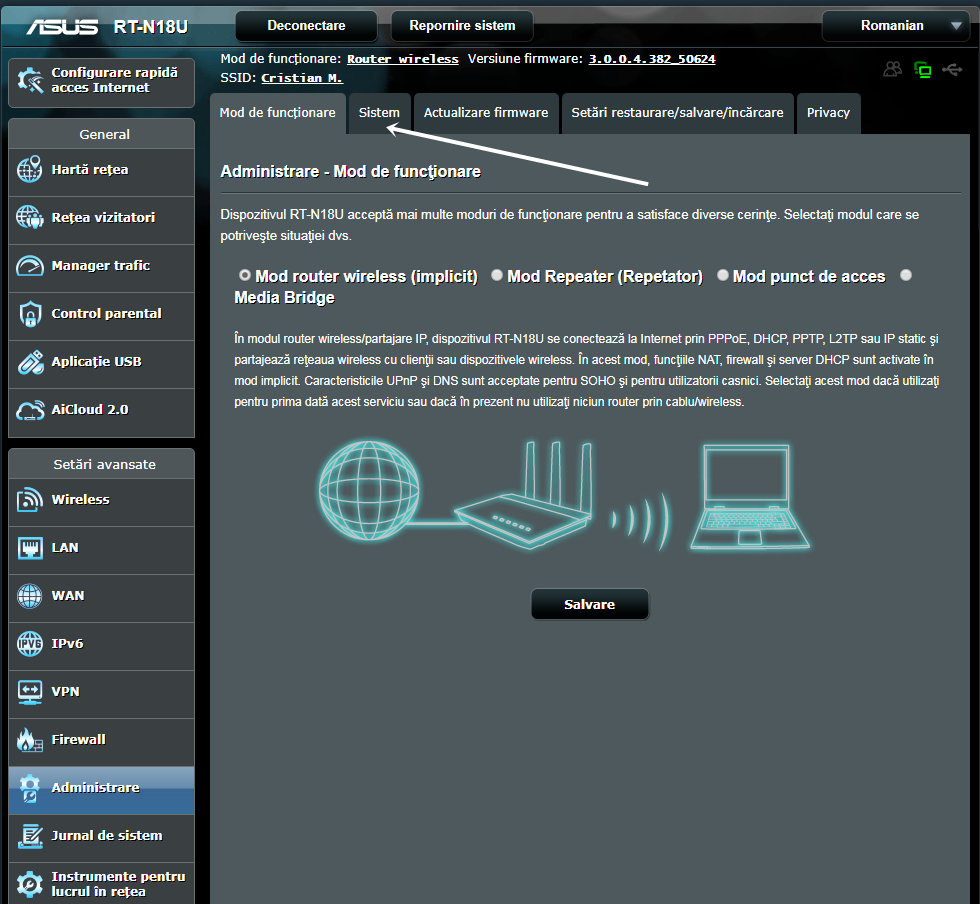
Task: Click the USB status icon
Action: click(x=952, y=69)
